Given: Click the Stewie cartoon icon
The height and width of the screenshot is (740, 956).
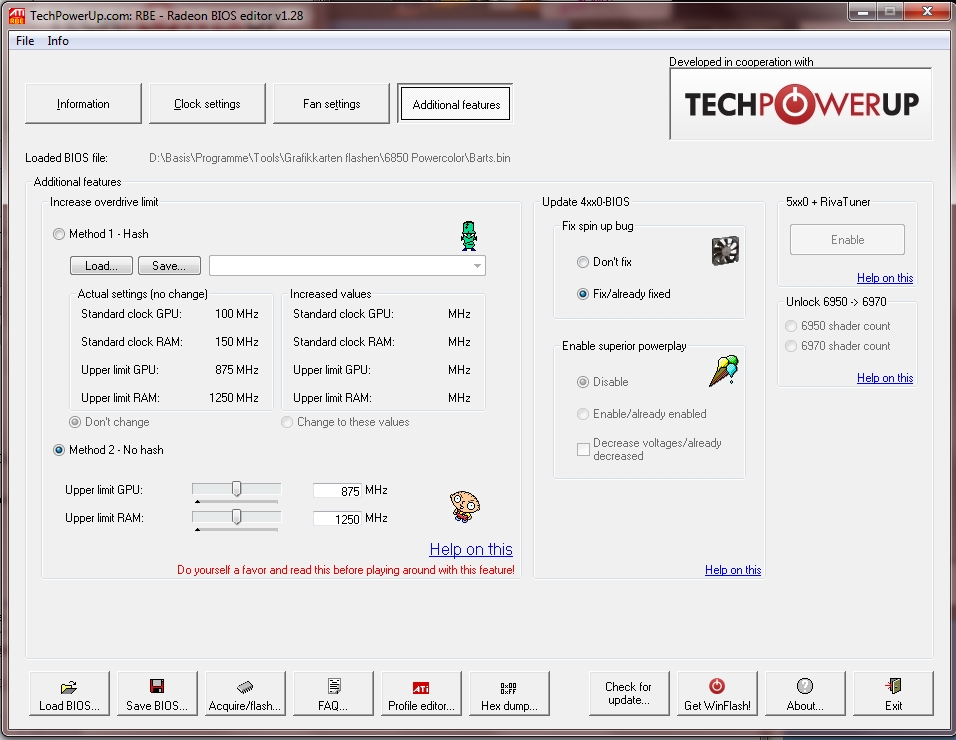Looking at the screenshot, I should [x=465, y=507].
